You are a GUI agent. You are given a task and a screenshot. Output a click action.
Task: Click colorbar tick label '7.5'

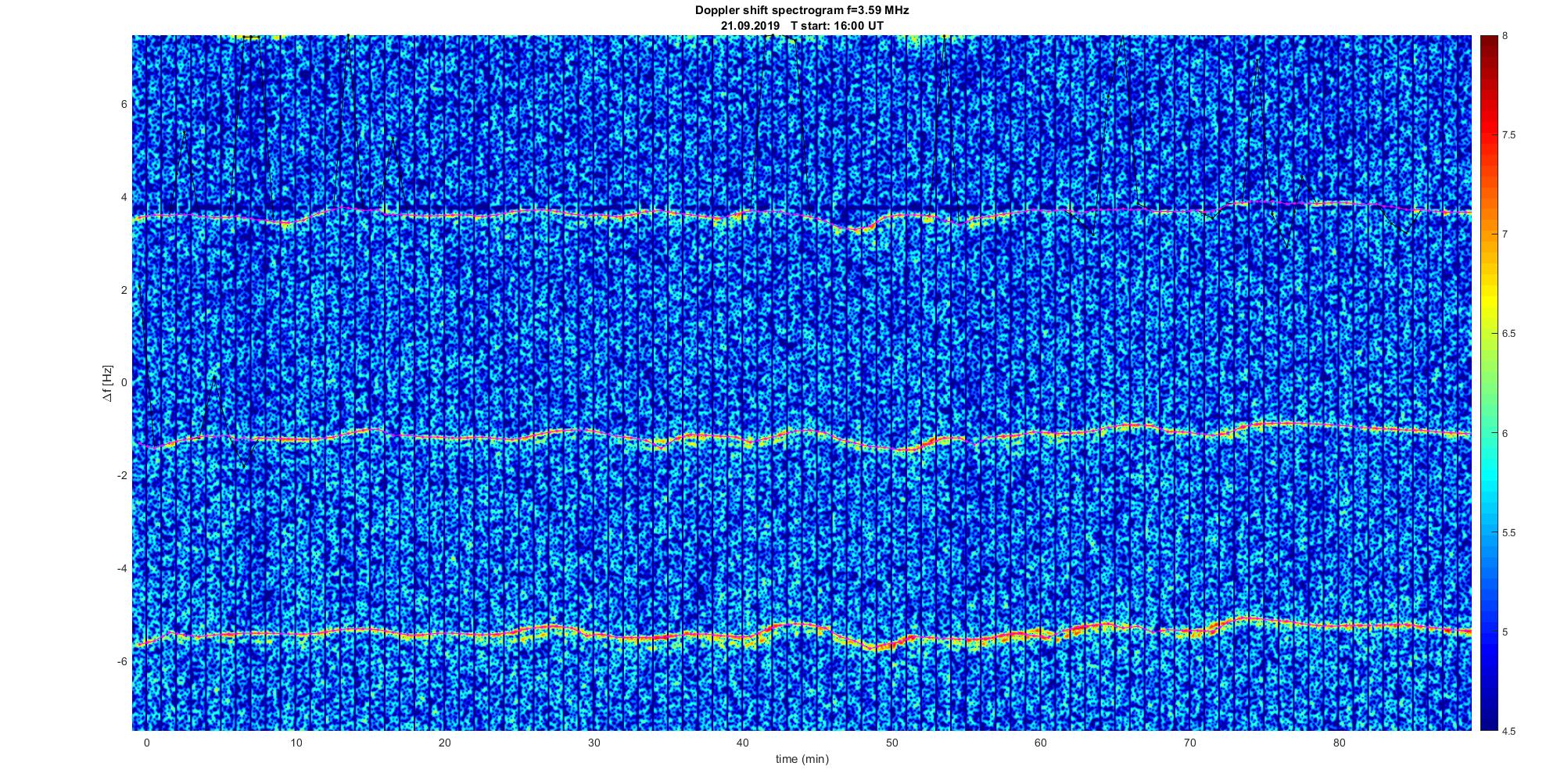(x=1508, y=135)
